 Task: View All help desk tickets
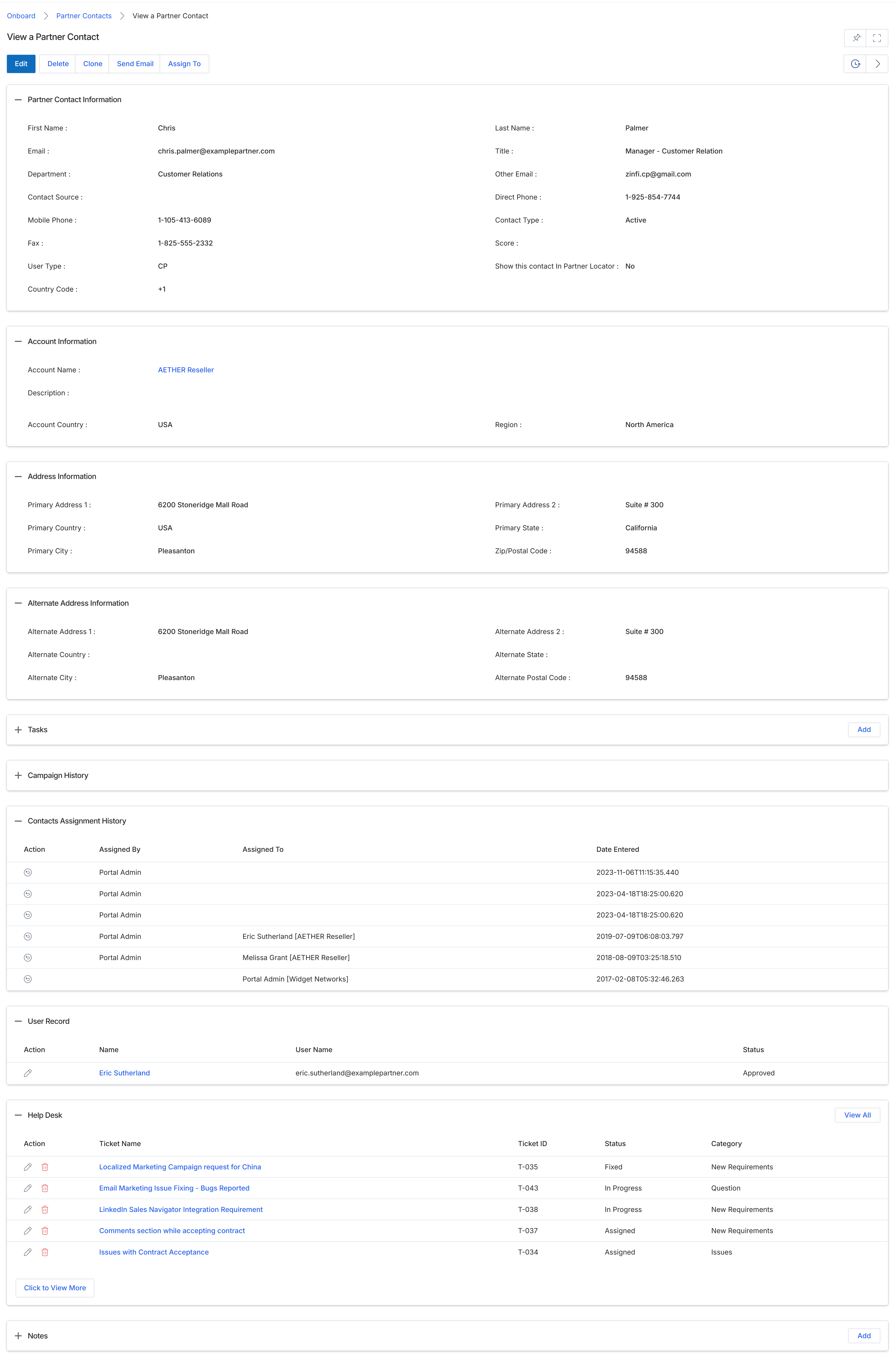click(857, 1115)
